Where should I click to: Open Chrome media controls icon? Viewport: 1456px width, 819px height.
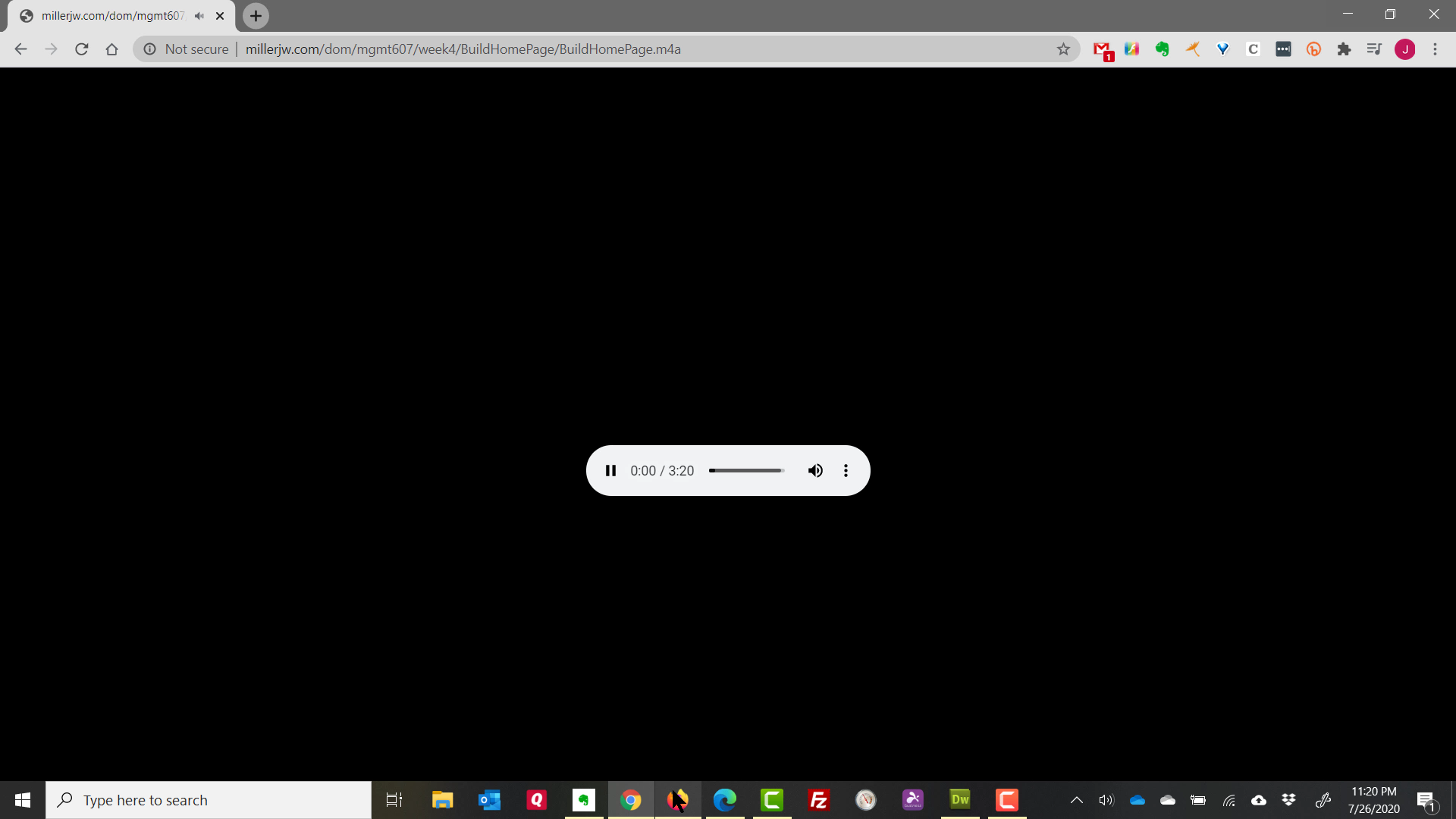pos(1374,49)
